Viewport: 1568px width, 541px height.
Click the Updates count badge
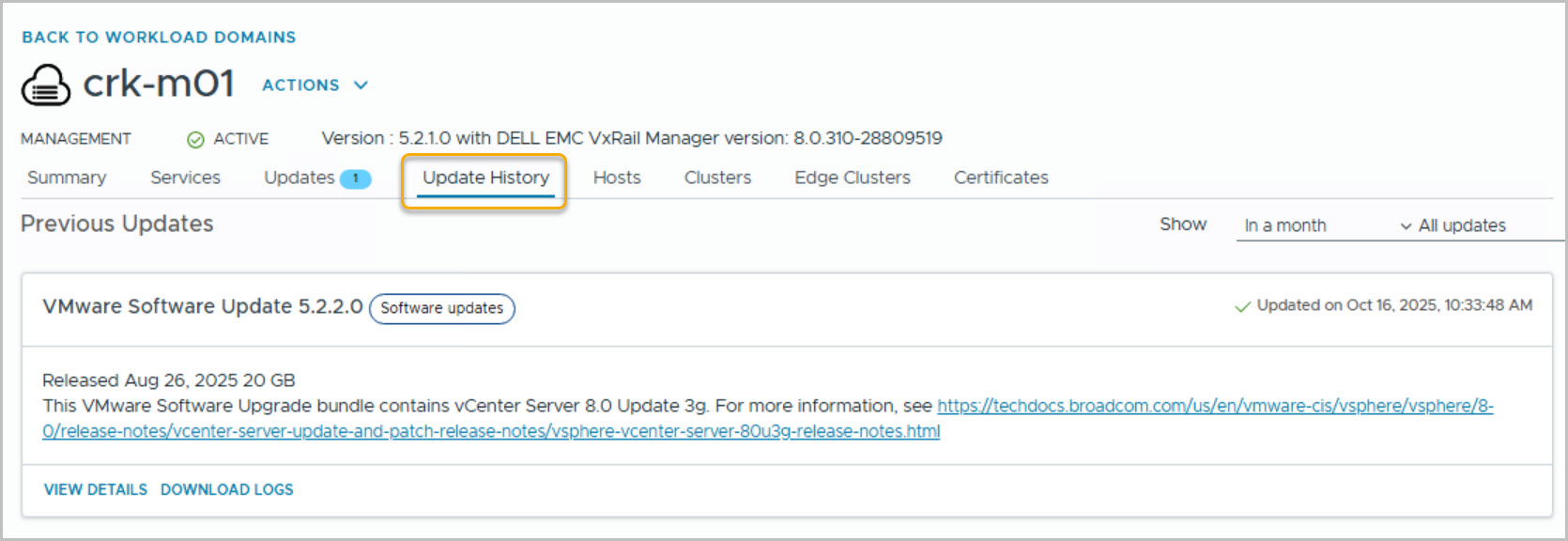tap(355, 178)
